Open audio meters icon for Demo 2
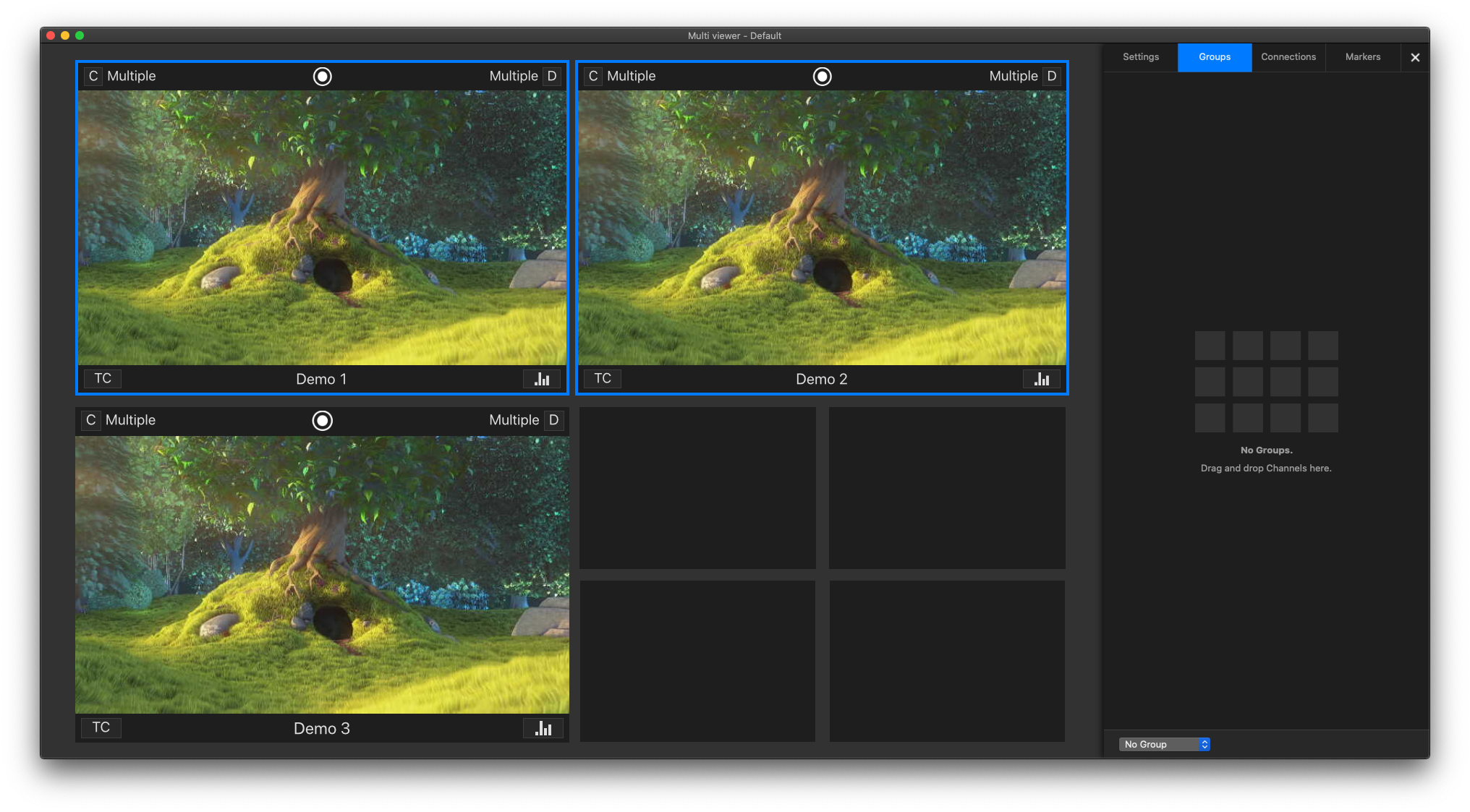The width and height of the screenshot is (1470, 812). 1042,379
